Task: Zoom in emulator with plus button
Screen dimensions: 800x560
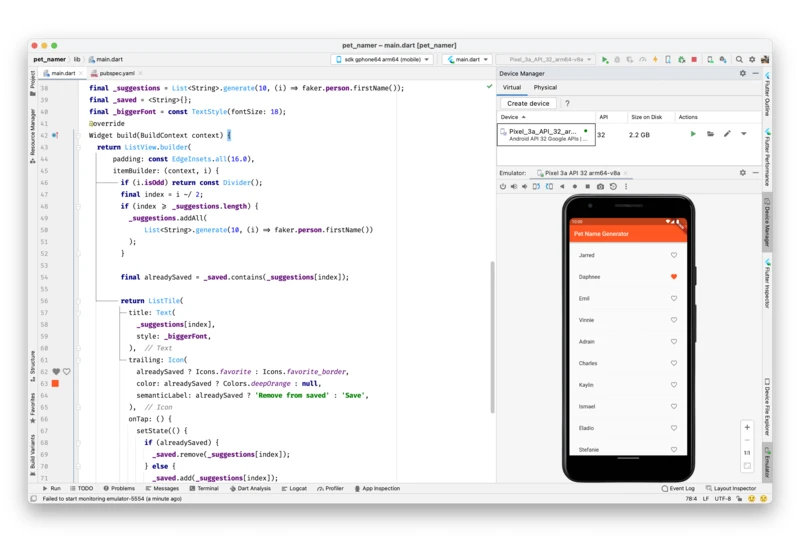Action: (x=747, y=427)
